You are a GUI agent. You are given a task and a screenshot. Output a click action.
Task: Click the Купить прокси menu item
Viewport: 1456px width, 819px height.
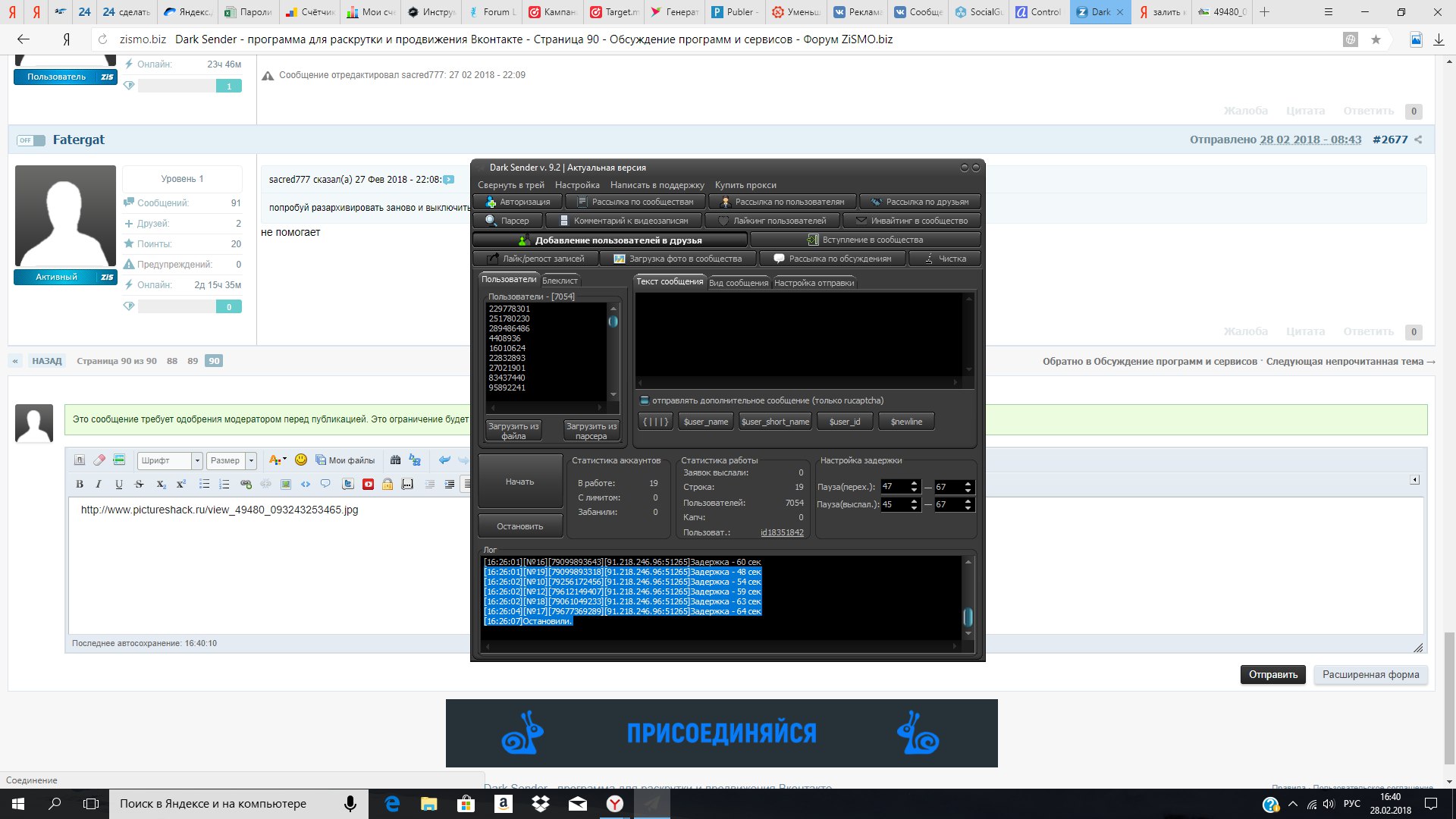[x=745, y=185]
